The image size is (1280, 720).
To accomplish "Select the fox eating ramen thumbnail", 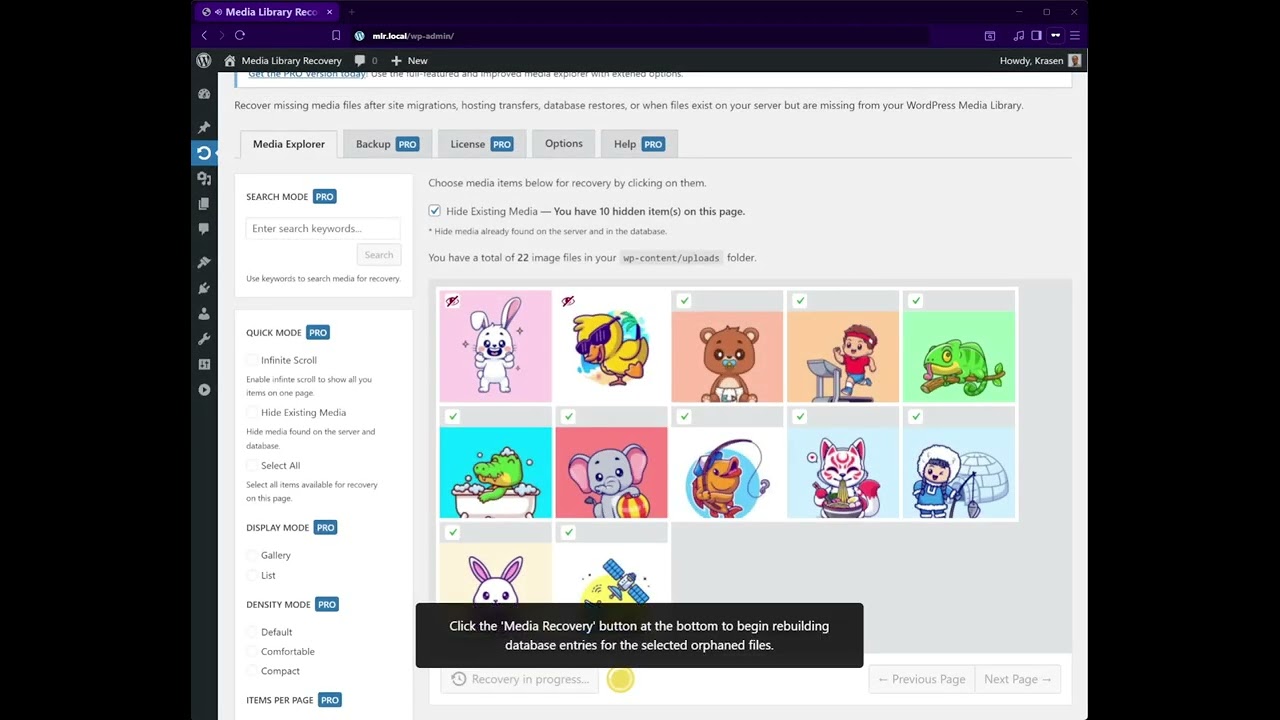I will (843, 463).
